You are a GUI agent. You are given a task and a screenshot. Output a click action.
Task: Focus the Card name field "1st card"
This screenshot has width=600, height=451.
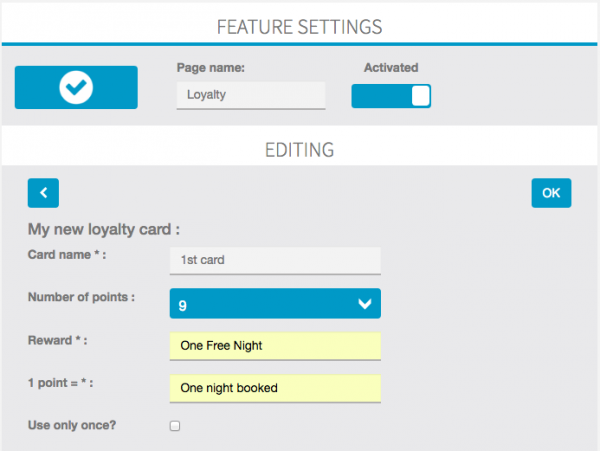click(x=275, y=261)
